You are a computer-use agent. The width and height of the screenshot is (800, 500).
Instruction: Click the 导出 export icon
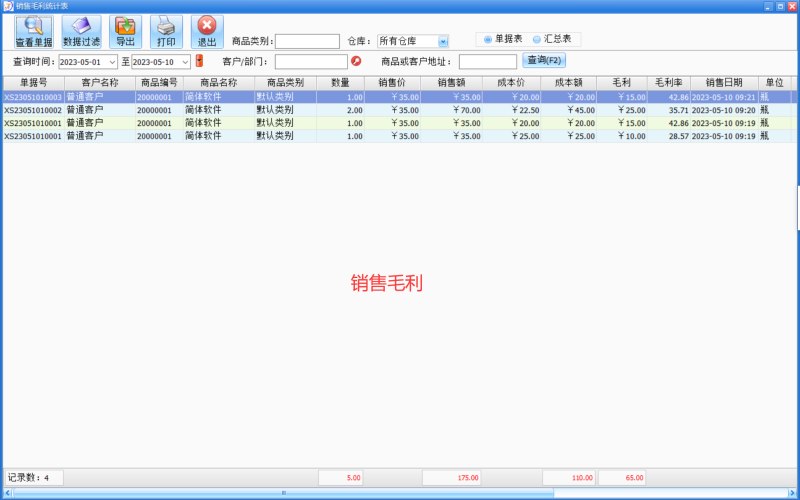[126, 32]
